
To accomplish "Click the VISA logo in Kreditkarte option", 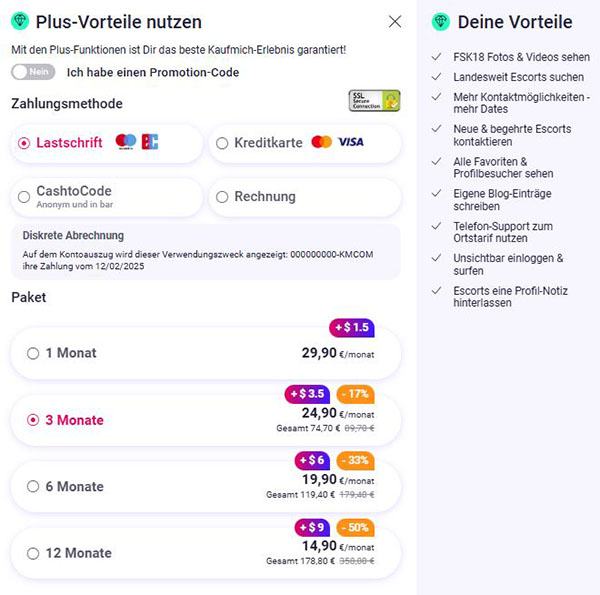I will 351,142.
